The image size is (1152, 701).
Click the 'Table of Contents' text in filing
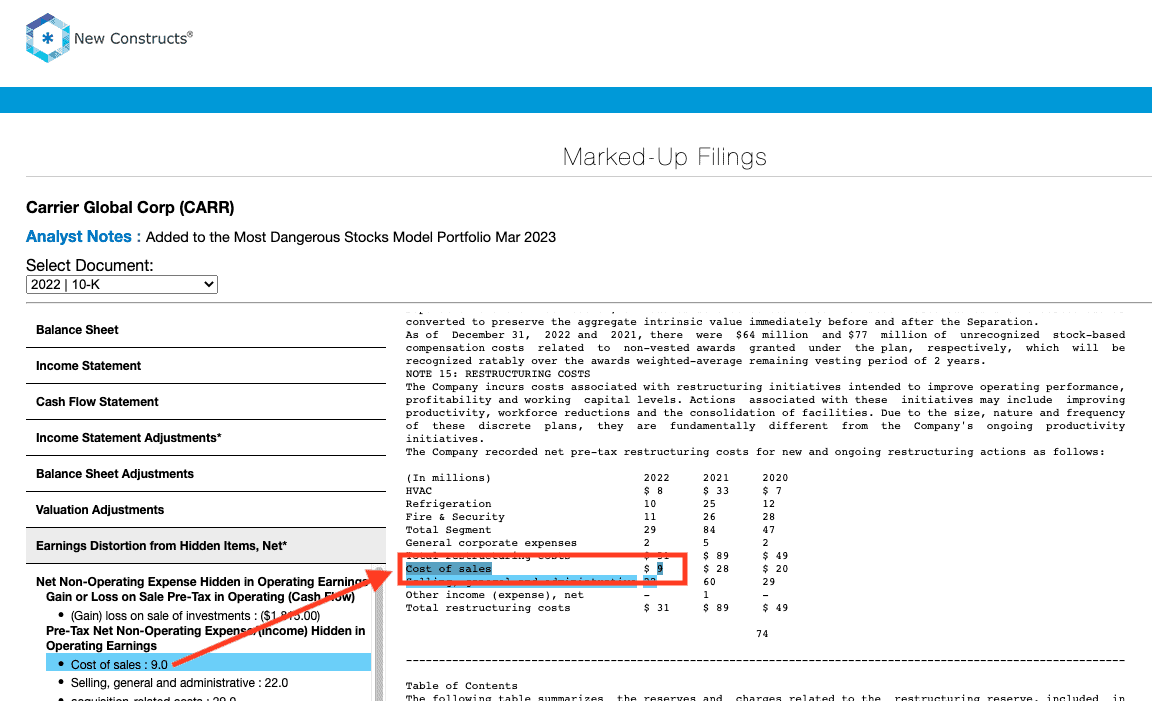[x=461, y=686]
